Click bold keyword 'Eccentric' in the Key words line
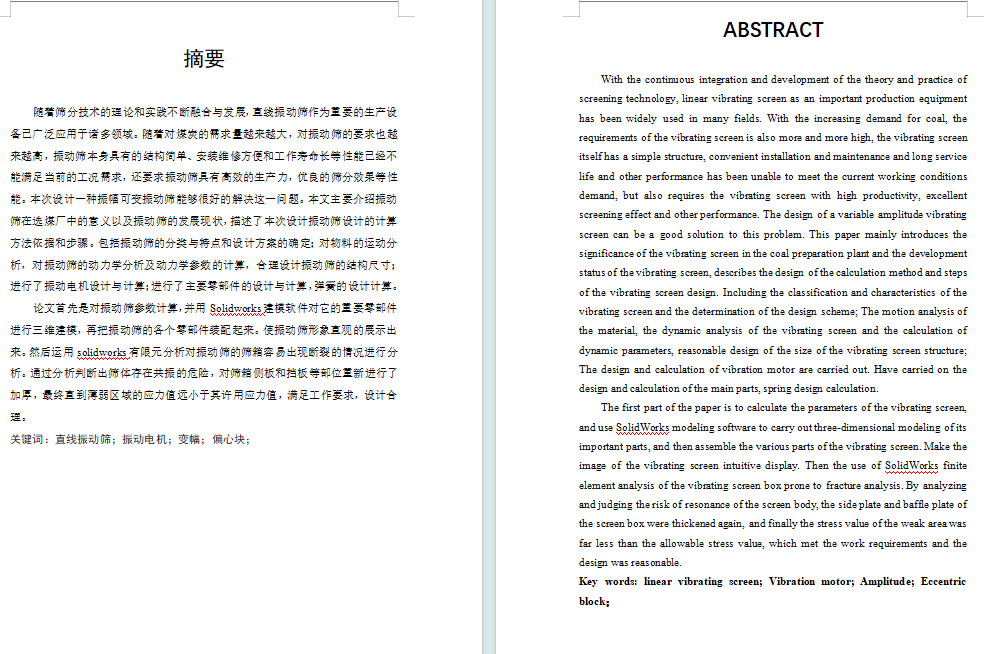Viewport: 988px width, 654px height. pyautogui.click(x=943, y=582)
